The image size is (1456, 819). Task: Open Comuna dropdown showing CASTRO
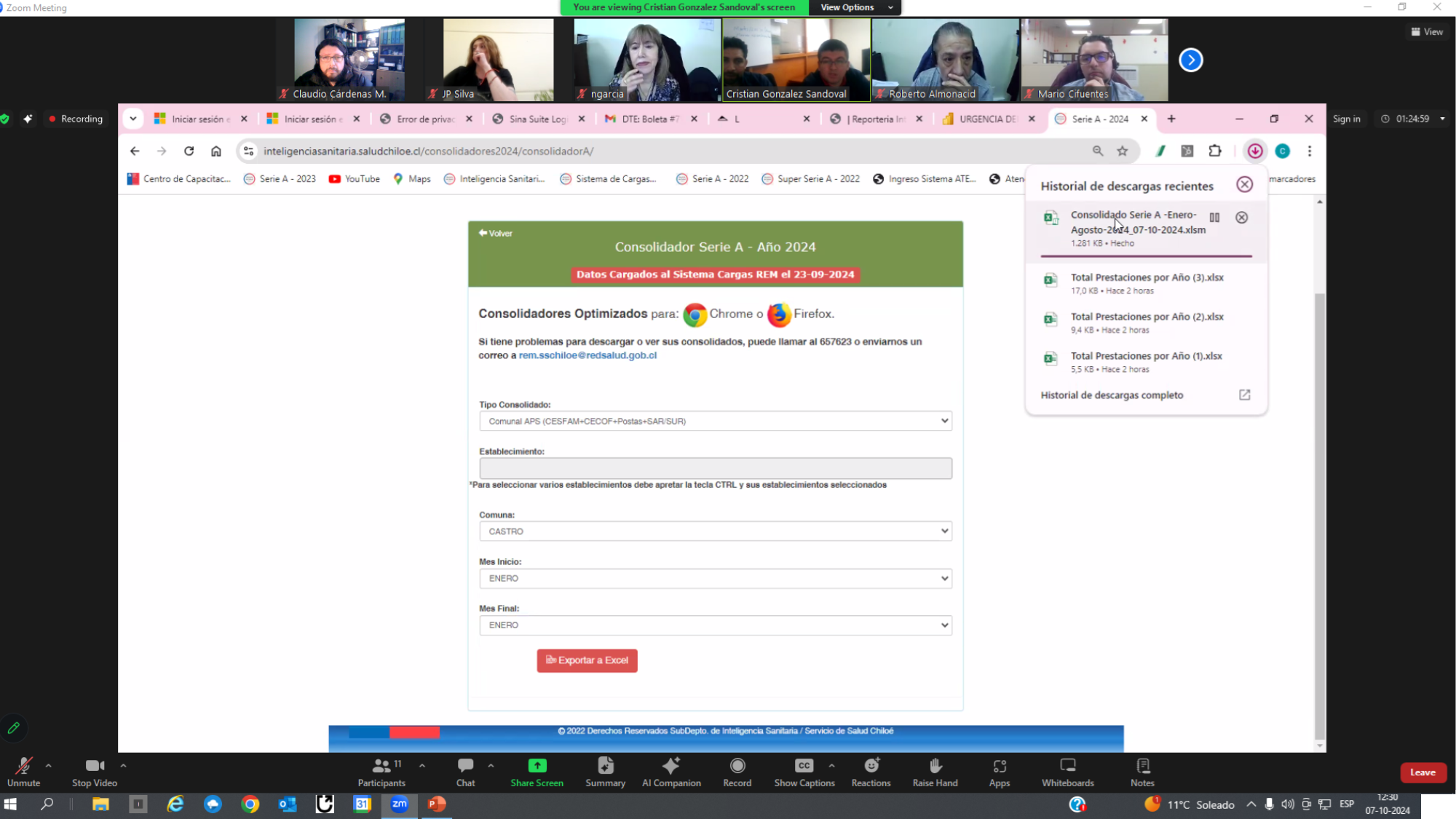click(716, 531)
